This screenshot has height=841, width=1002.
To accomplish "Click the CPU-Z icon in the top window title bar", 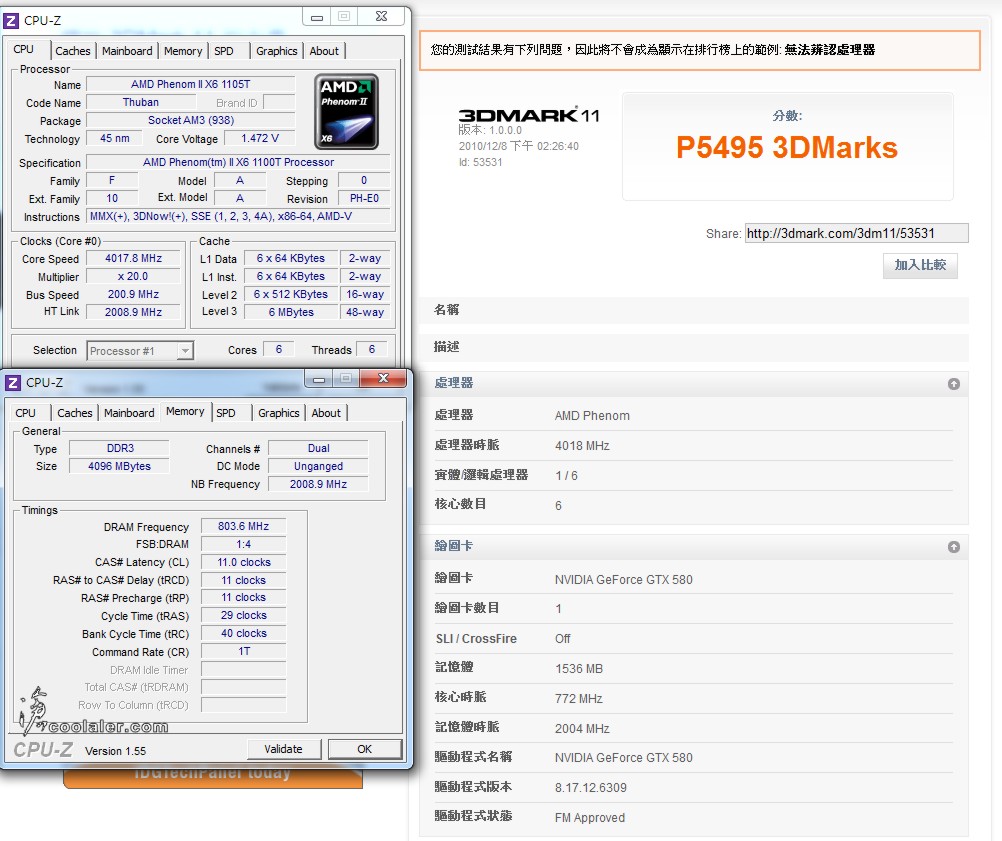I will [12, 20].
